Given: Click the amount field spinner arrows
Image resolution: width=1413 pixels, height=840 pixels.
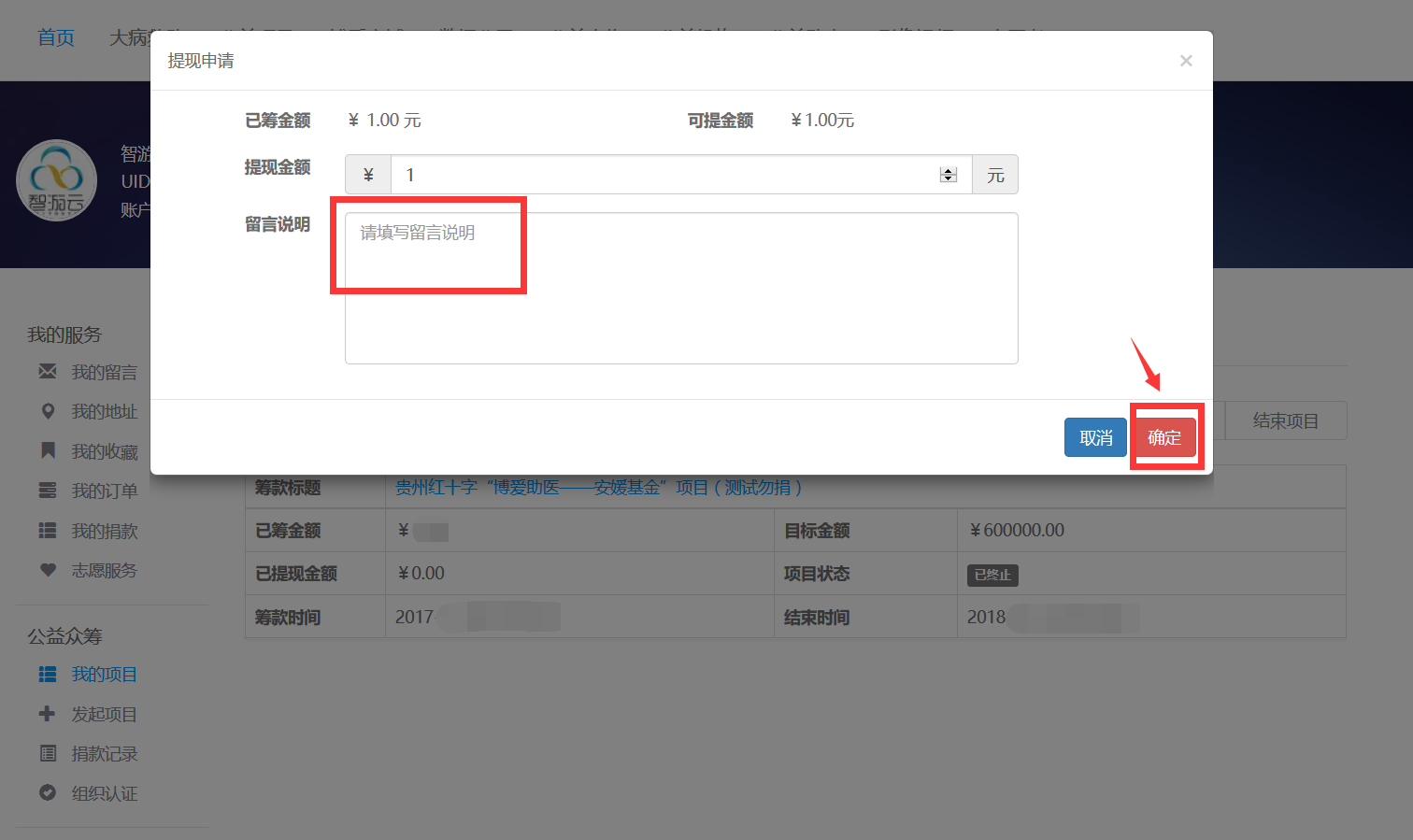Looking at the screenshot, I should click(x=949, y=175).
